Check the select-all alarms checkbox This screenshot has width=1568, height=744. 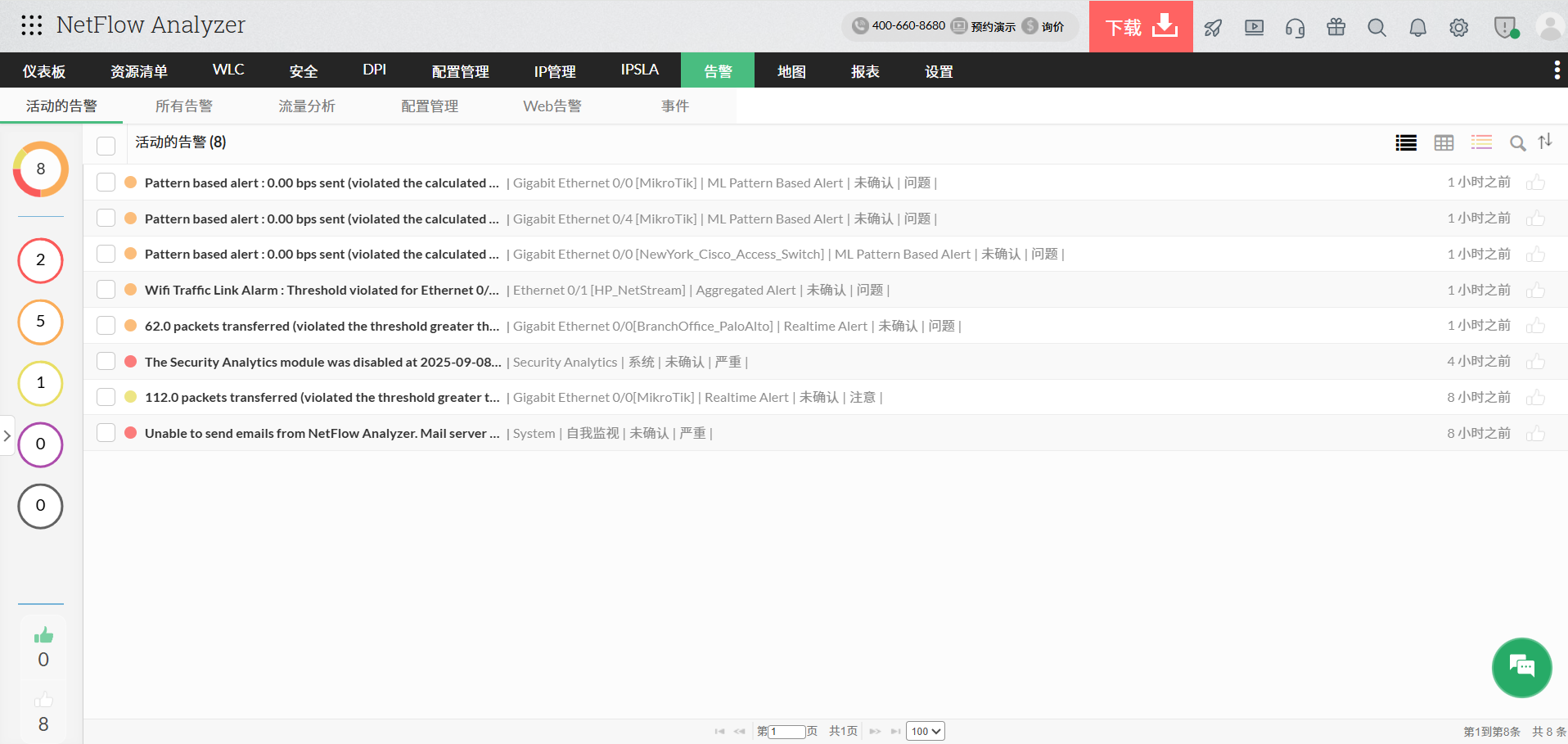pos(106,145)
